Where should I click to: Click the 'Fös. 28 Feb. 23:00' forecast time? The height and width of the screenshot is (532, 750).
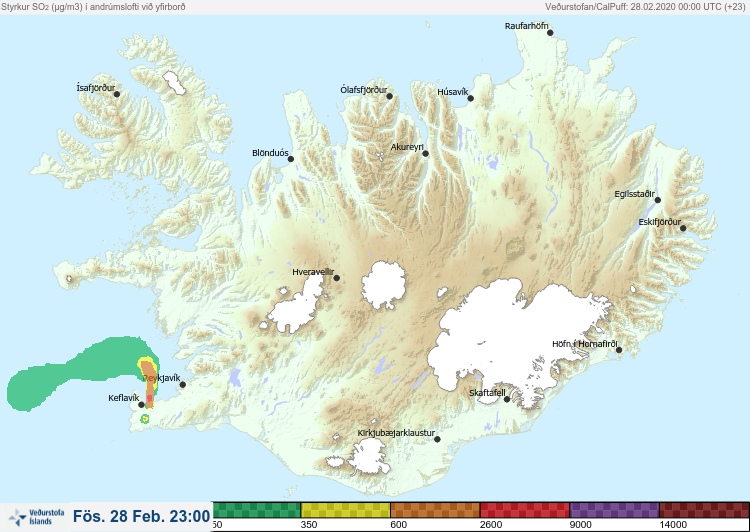pos(142,516)
